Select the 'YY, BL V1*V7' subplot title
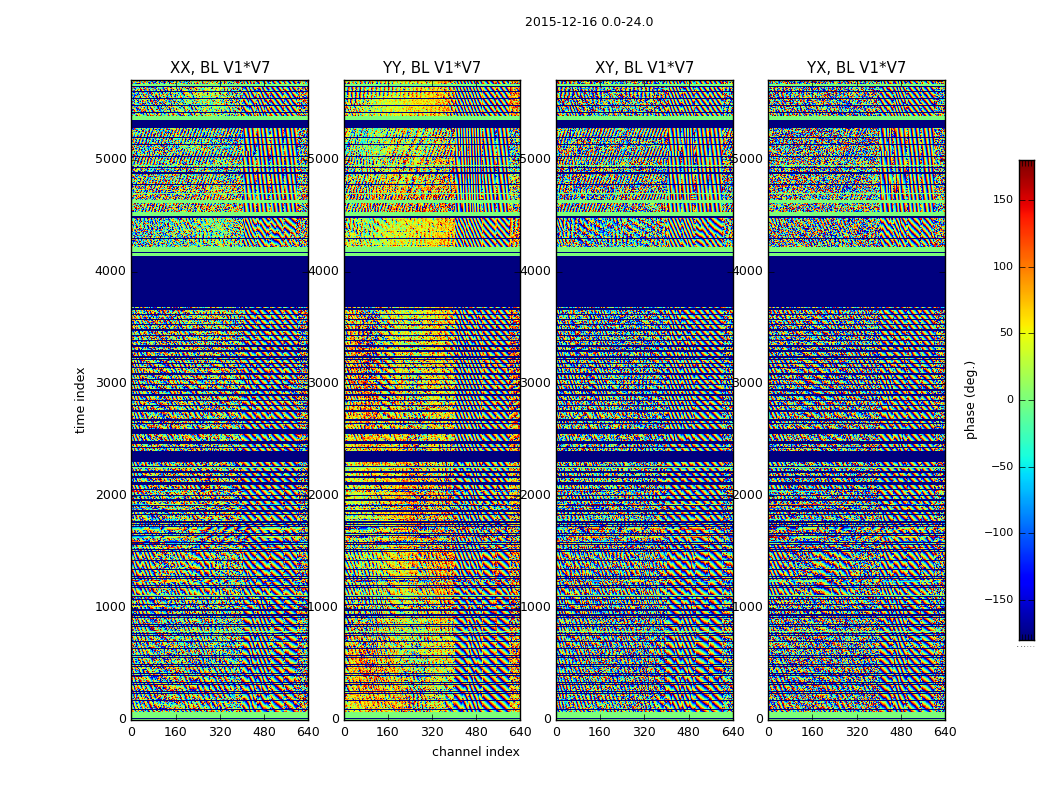1050x800 pixels. [432, 68]
